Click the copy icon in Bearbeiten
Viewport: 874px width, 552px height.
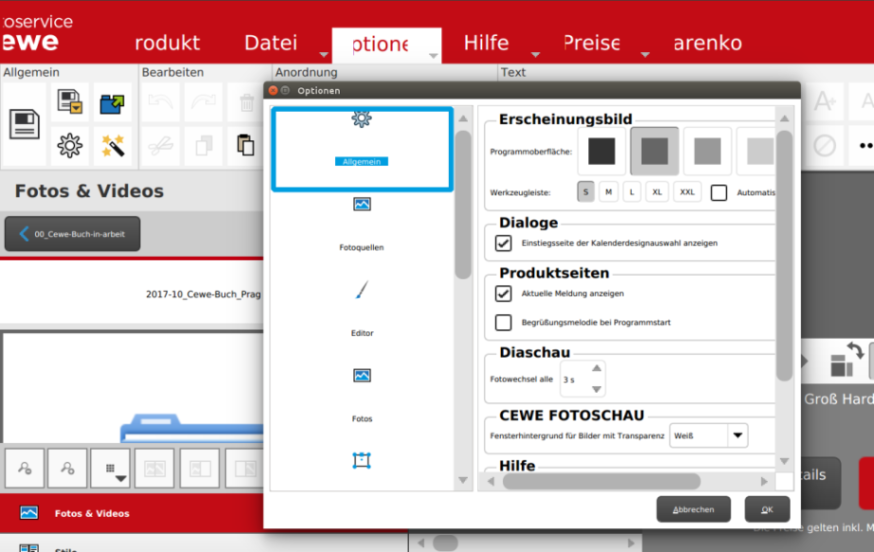203,146
